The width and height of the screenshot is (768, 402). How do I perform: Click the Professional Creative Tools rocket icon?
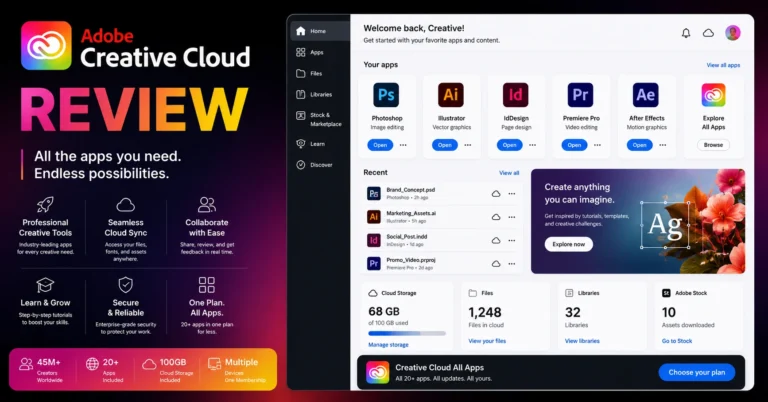(x=45, y=205)
